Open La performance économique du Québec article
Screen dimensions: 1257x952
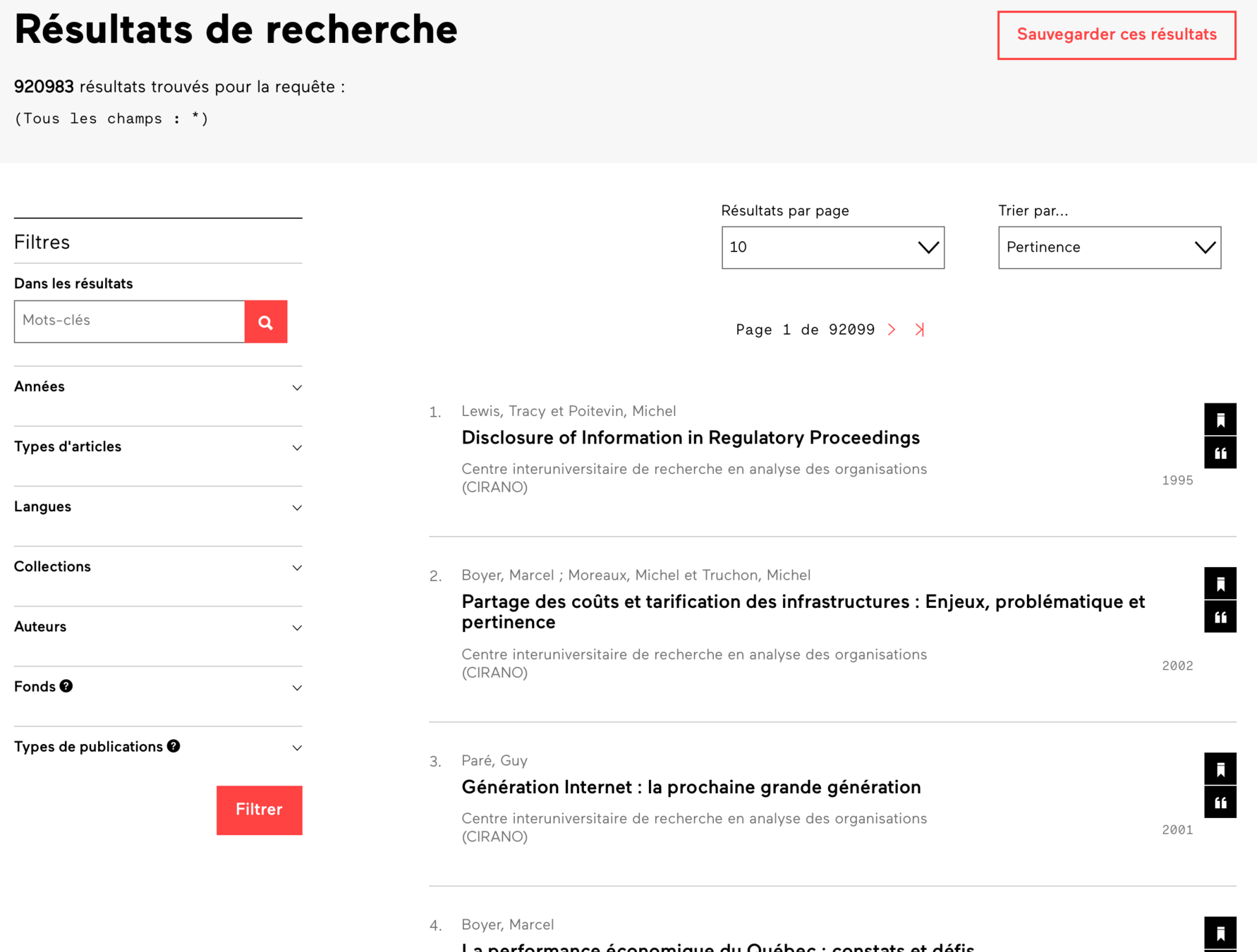pos(718,946)
